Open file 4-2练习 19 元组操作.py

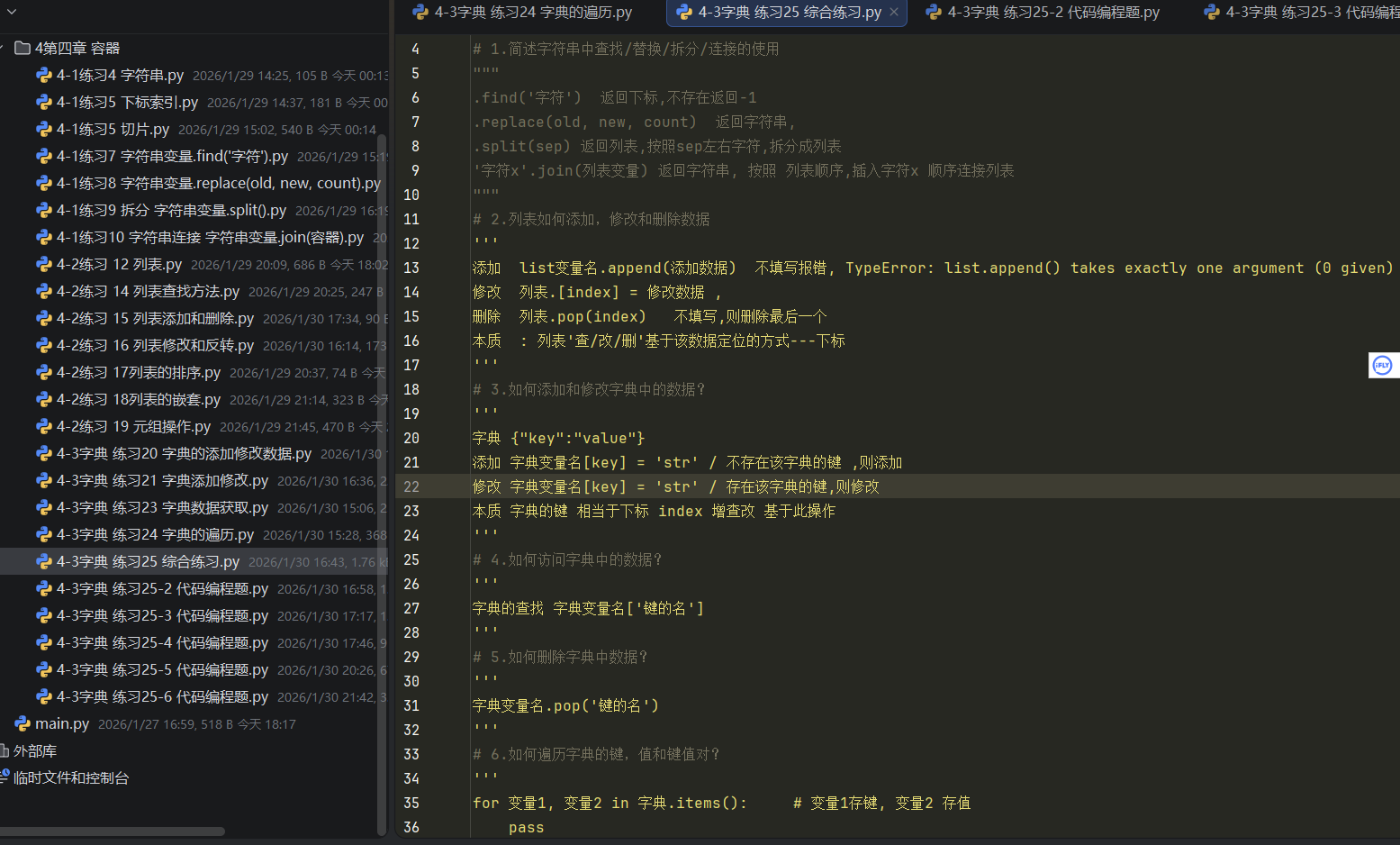(x=133, y=426)
